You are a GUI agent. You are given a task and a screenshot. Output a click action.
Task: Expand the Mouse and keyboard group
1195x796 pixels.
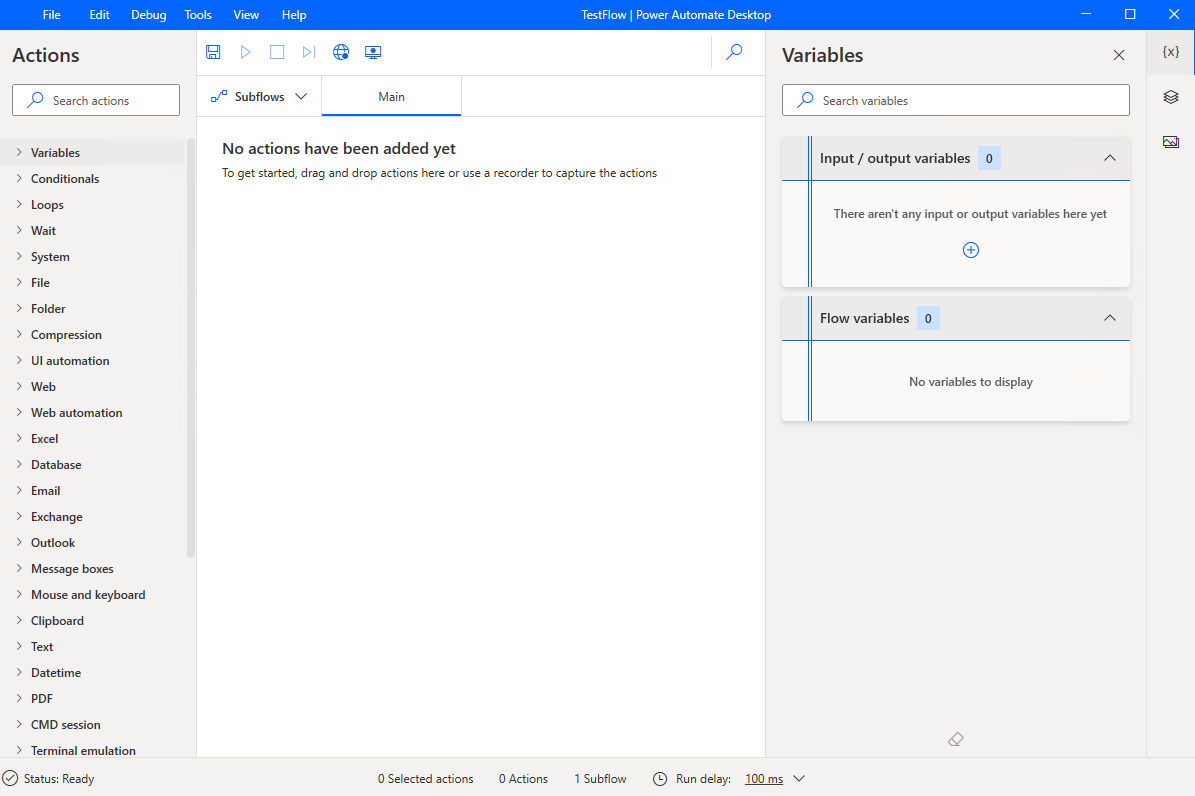19,595
